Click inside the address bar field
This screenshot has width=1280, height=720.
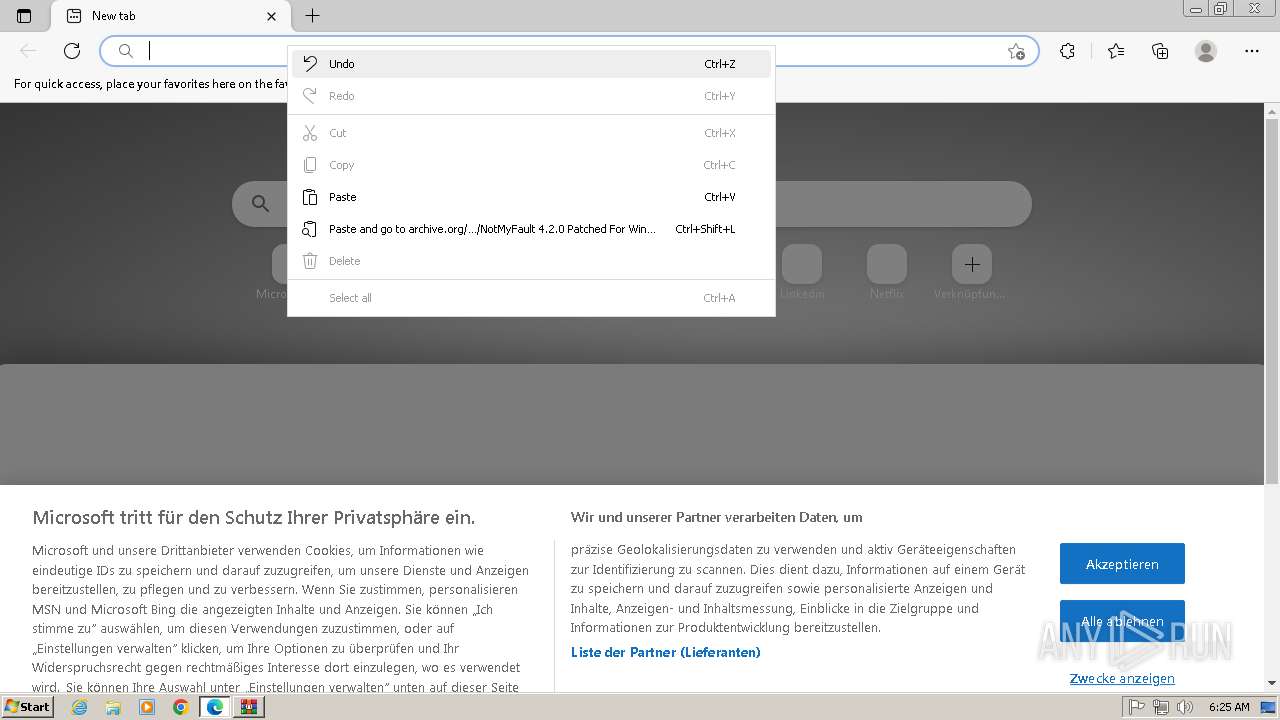coord(570,51)
